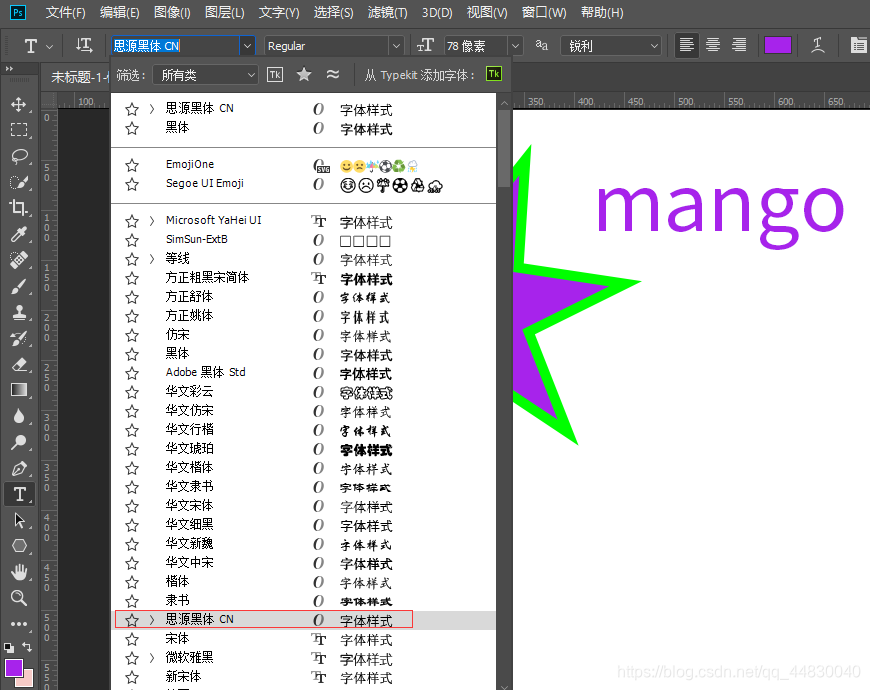Toggle Typekit fonts filter
The width and height of the screenshot is (870, 690).
tap(275, 74)
